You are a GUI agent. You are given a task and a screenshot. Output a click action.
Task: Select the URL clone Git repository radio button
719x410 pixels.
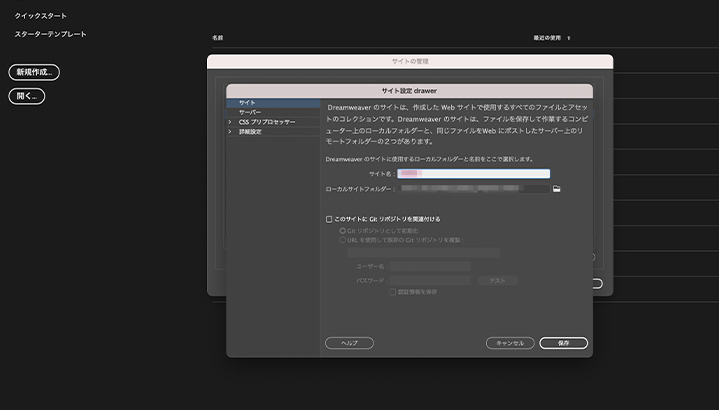343,240
